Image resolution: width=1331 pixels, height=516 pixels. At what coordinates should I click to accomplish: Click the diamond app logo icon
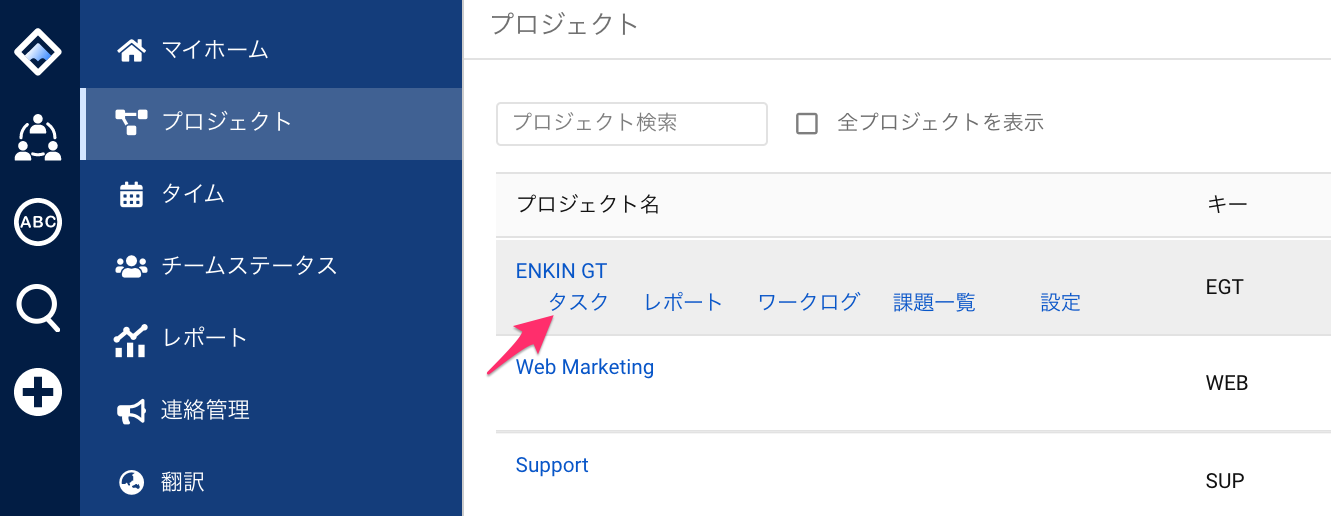38,51
